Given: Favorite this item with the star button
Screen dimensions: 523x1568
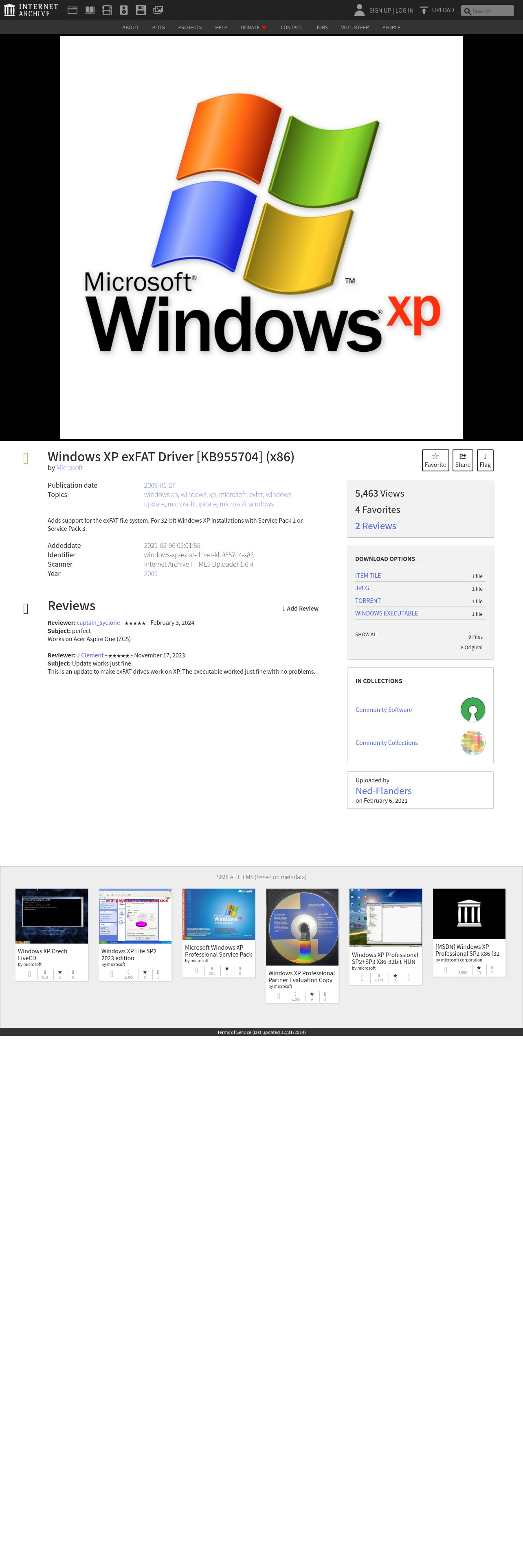Looking at the screenshot, I should [435, 460].
